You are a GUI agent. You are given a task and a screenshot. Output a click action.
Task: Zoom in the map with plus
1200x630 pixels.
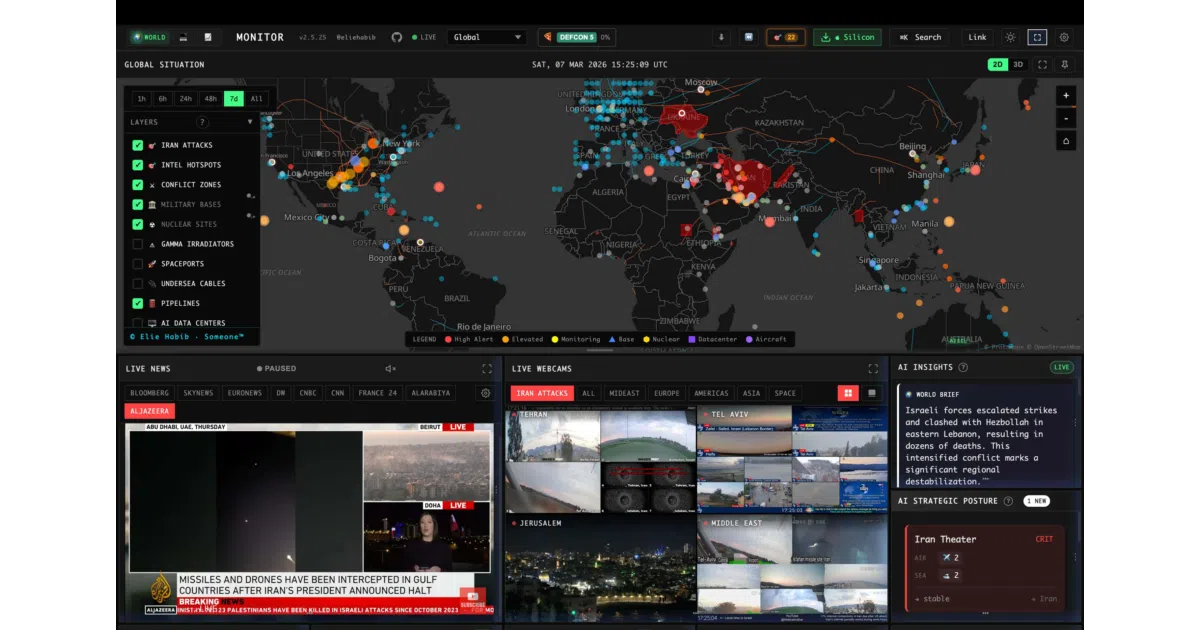coord(1066,95)
